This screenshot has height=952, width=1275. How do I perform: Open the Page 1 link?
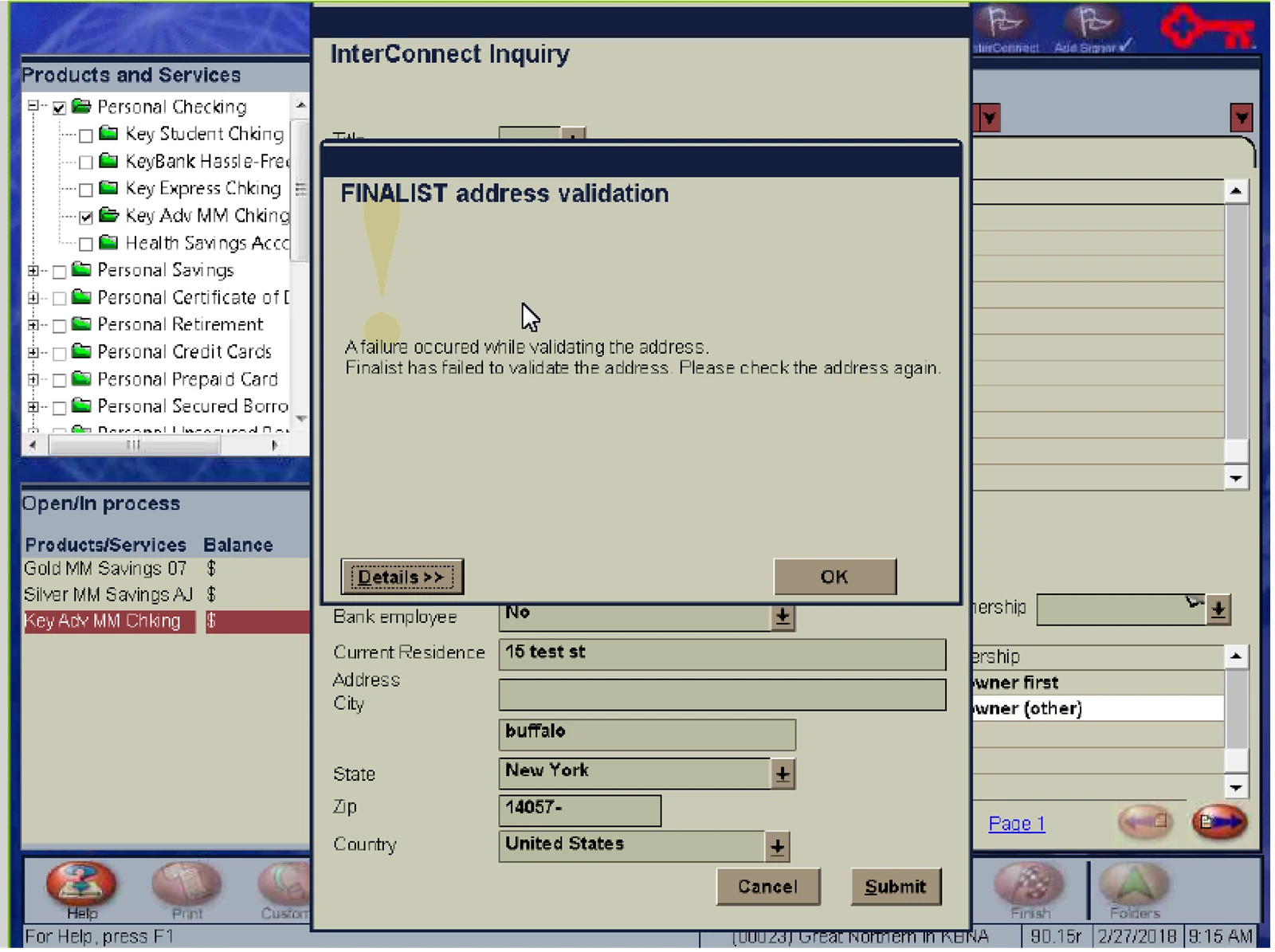[1016, 824]
